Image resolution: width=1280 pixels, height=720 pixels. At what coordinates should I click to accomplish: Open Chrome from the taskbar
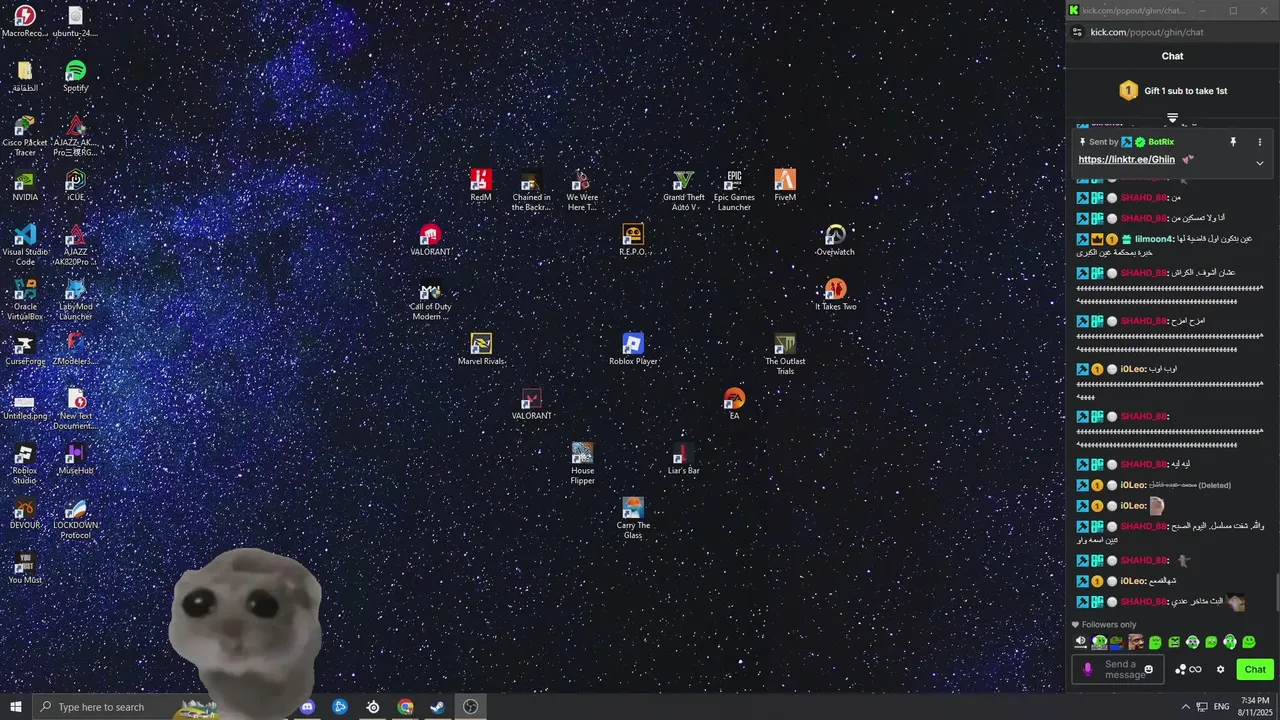pos(405,707)
